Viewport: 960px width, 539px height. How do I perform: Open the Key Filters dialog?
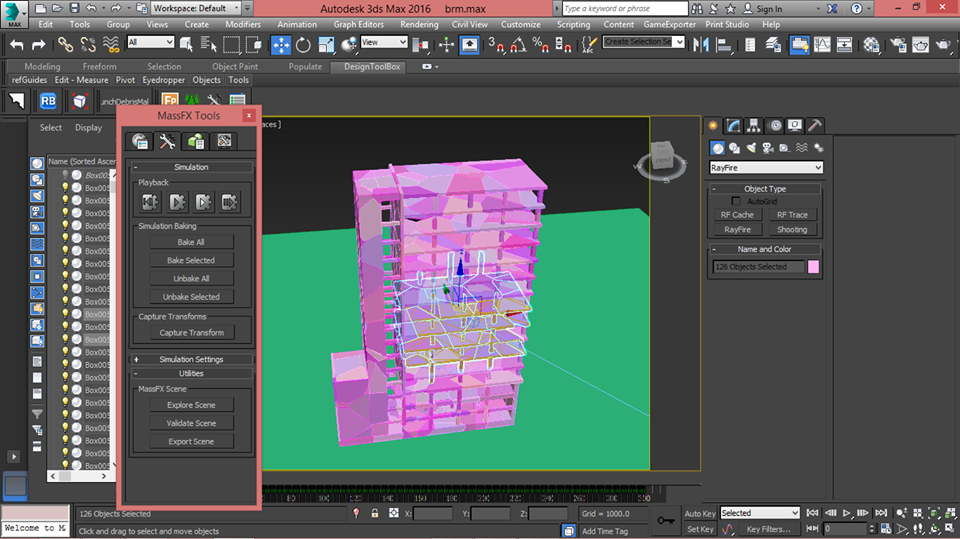[768, 529]
